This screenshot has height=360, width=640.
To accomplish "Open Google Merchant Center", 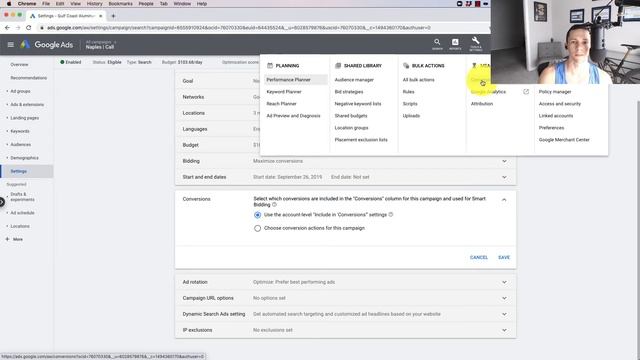I will coord(564,140).
